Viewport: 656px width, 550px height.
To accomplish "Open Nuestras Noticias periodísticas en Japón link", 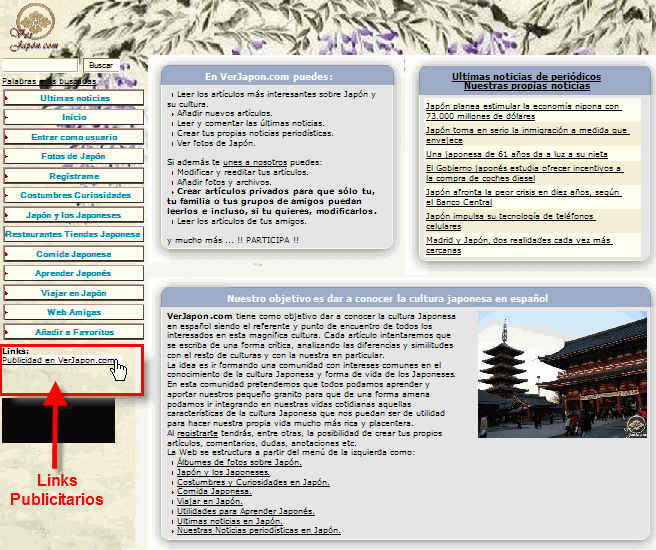I will 259,530.
